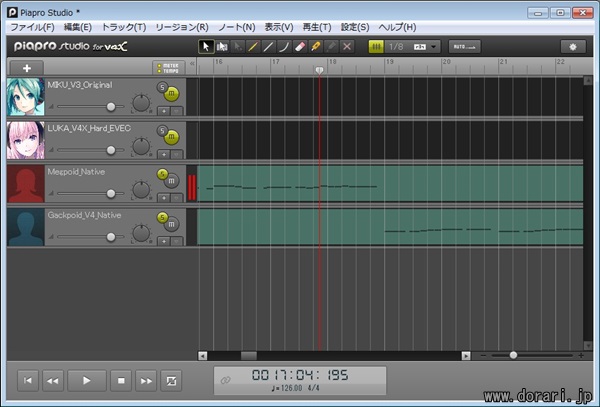Click the stop button
The width and height of the screenshot is (600, 407).
coord(121,381)
